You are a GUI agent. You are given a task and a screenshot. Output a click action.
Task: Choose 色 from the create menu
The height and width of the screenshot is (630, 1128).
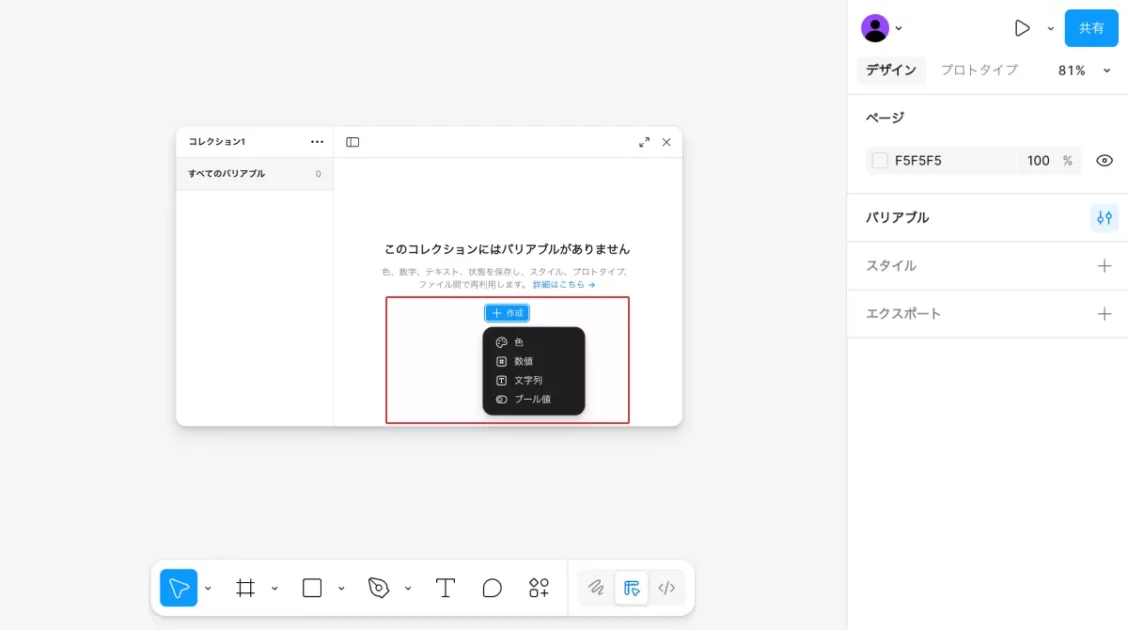coord(519,342)
